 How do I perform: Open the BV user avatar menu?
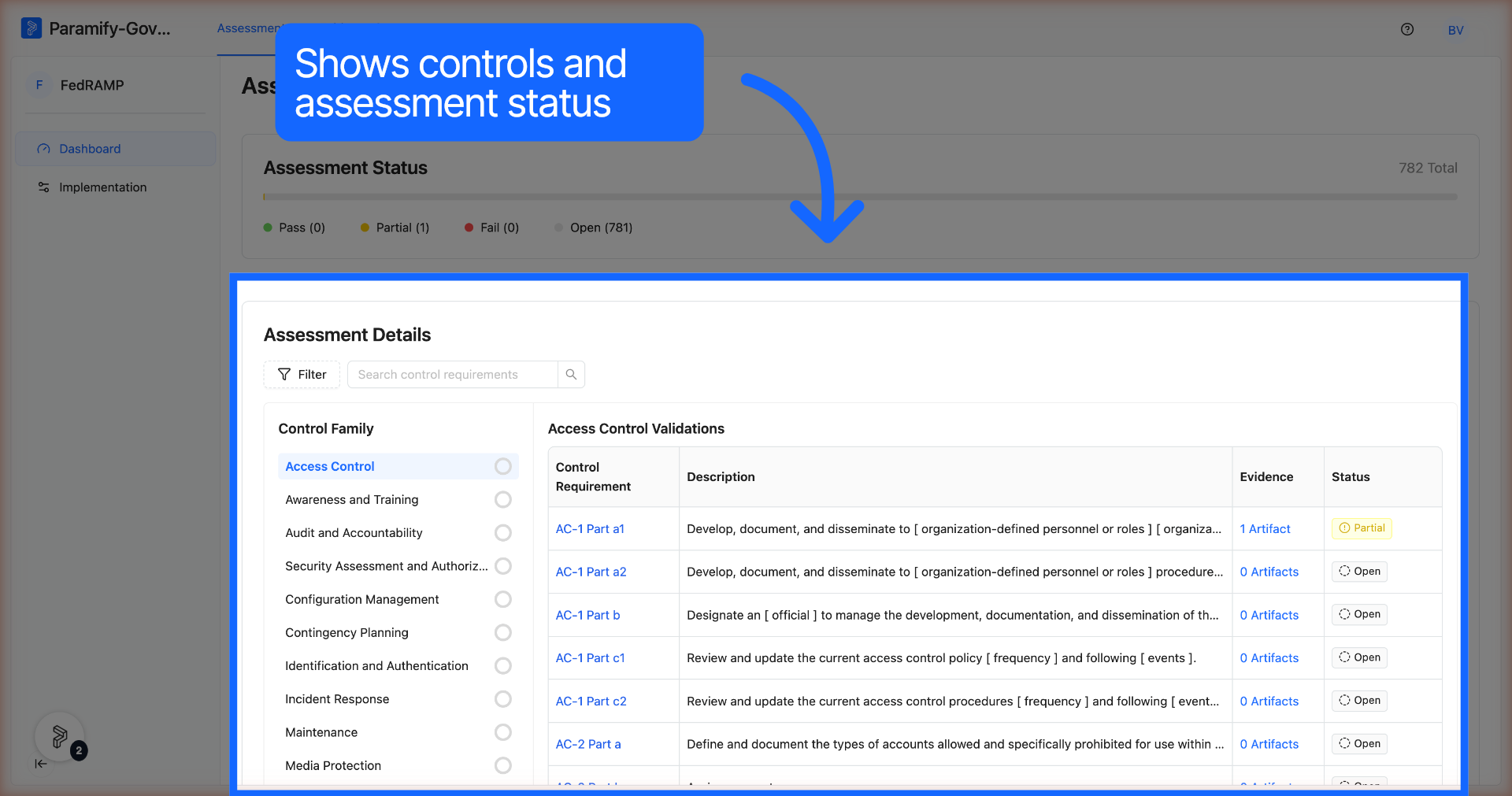[x=1455, y=30]
